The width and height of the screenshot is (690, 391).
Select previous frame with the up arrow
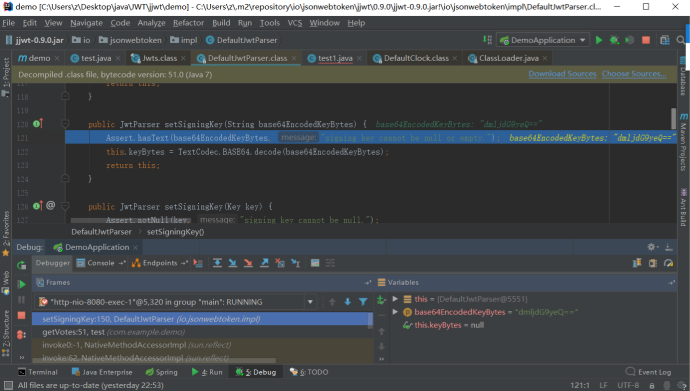click(x=332, y=302)
